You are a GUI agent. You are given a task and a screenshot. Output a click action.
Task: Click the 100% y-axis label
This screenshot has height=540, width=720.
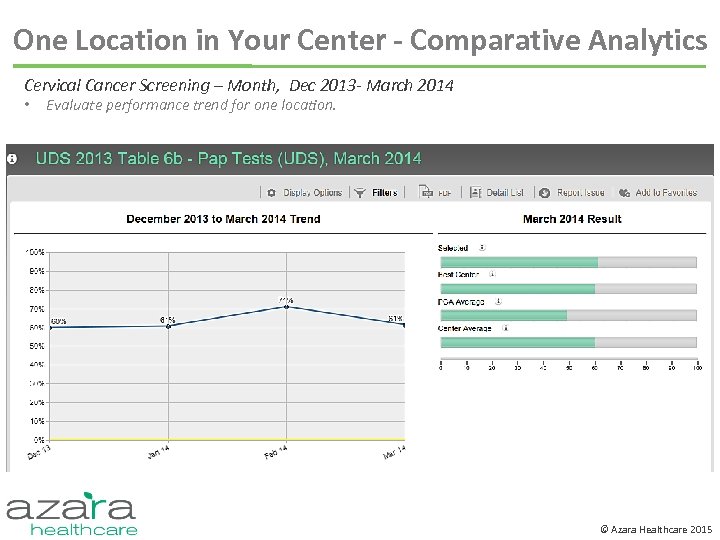35,252
